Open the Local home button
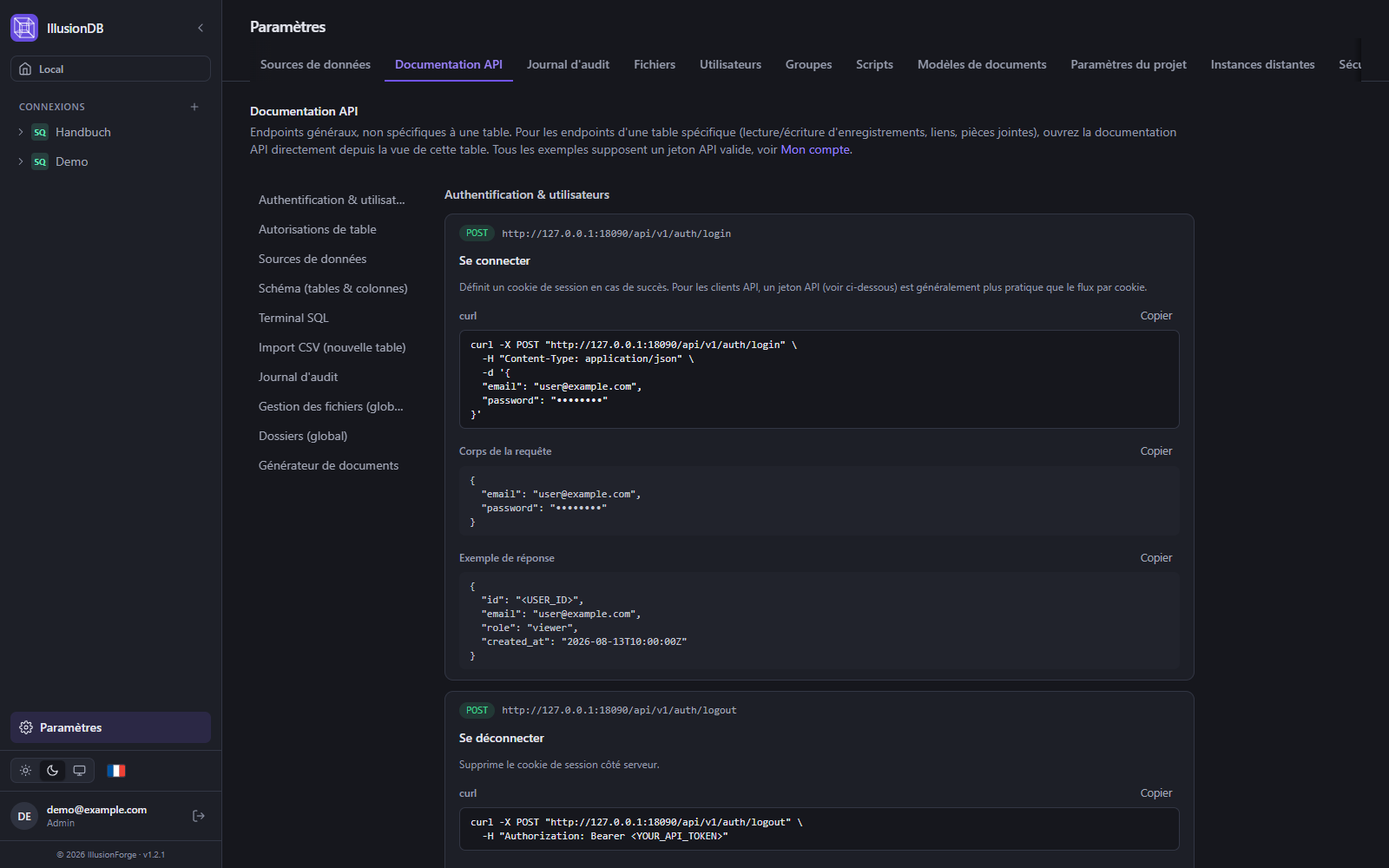This screenshot has height=868, width=1389. pyautogui.click(x=110, y=69)
